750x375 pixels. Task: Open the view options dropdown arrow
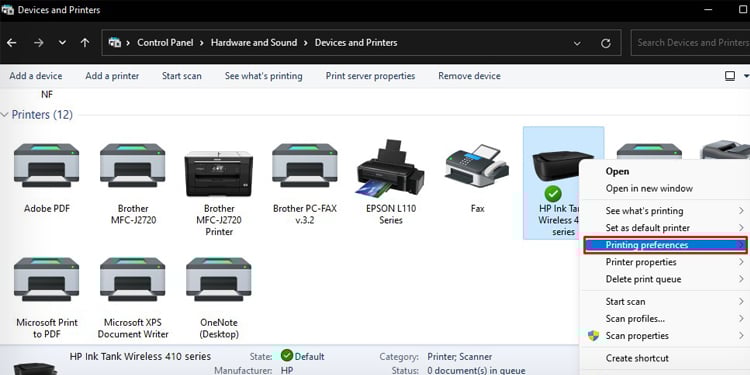(746, 76)
